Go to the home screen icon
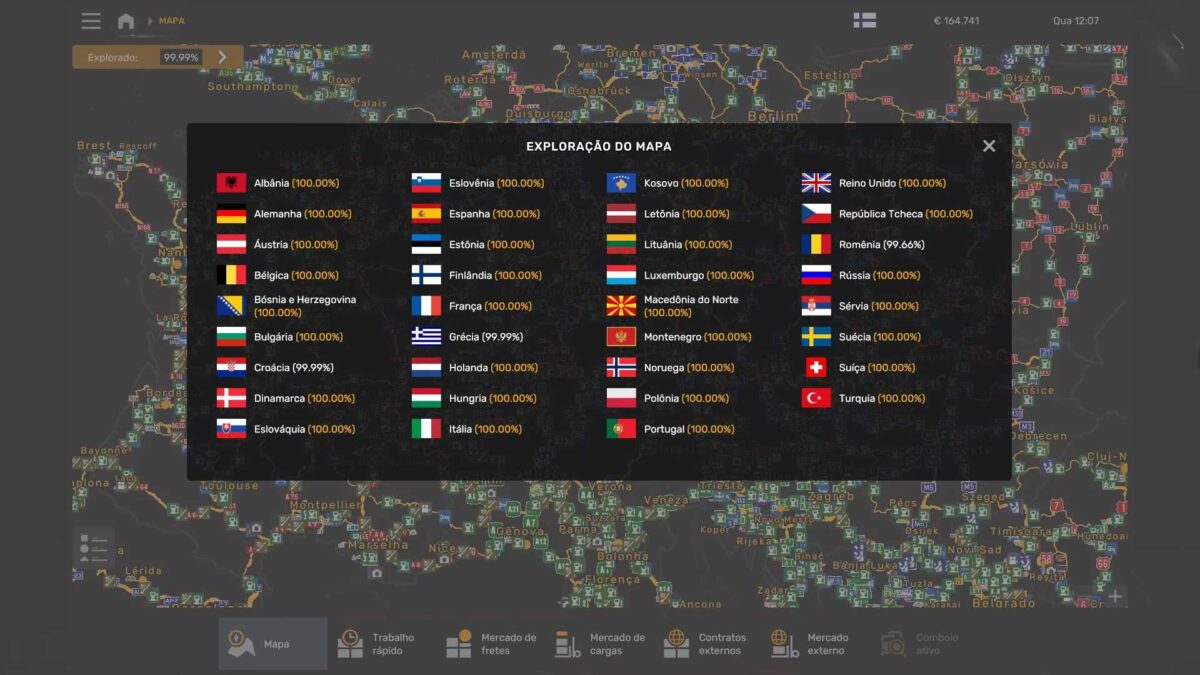The image size is (1200, 675). pyautogui.click(x=126, y=21)
